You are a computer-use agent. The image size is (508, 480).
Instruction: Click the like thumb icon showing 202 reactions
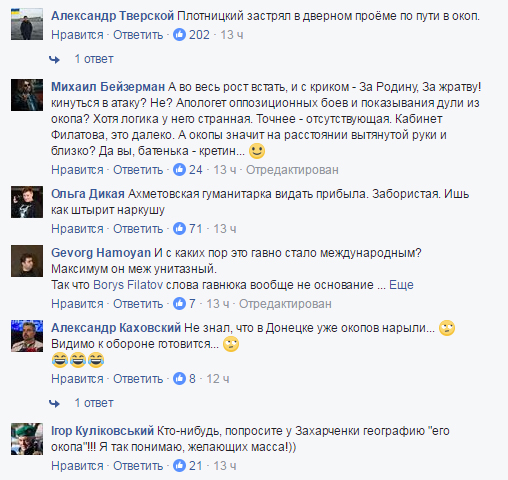179,35
